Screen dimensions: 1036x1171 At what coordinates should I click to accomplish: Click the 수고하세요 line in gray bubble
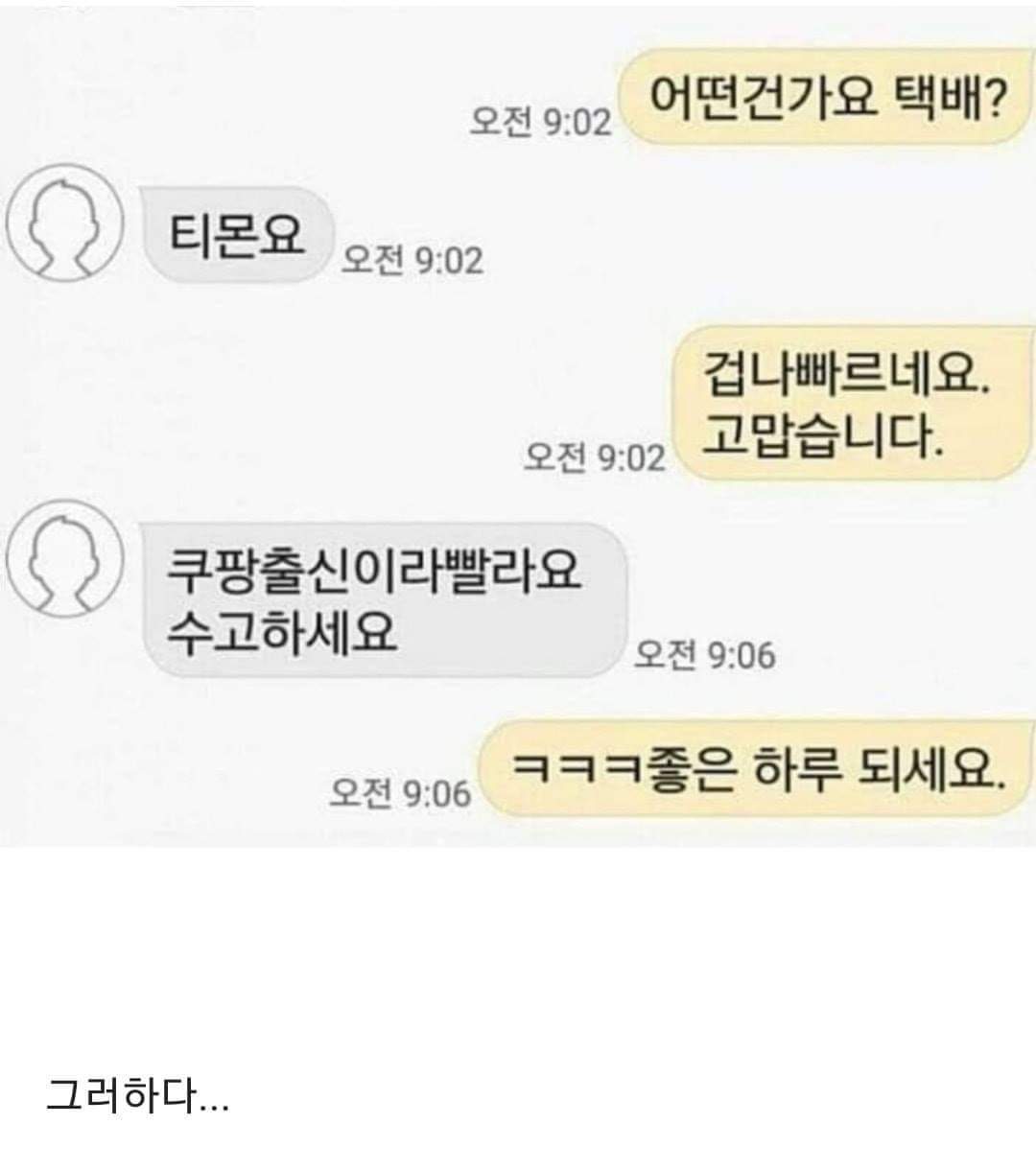(281, 631)
